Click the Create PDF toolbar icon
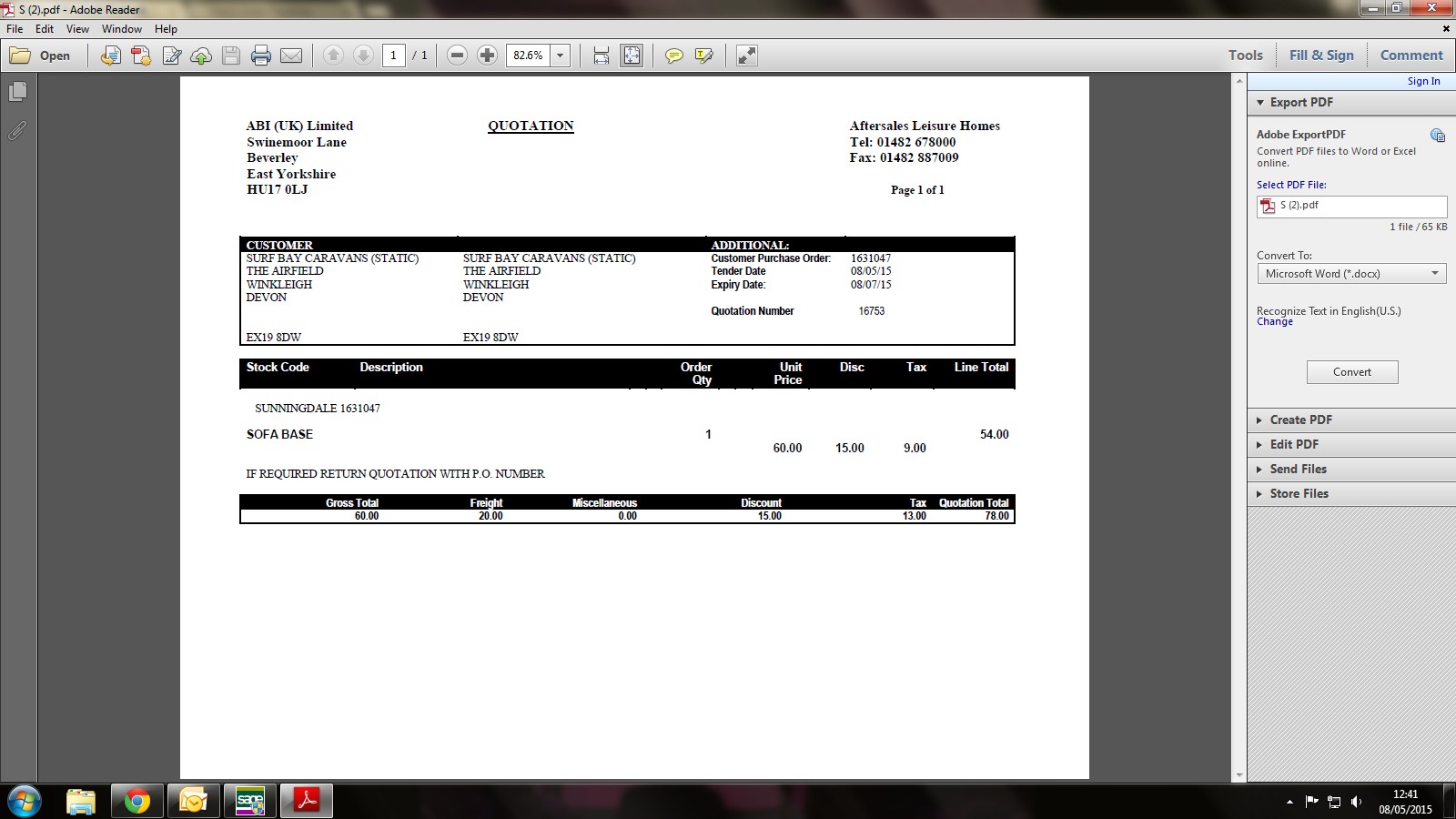The height and width of the screenshot is (819, 1456). [141, 56]
